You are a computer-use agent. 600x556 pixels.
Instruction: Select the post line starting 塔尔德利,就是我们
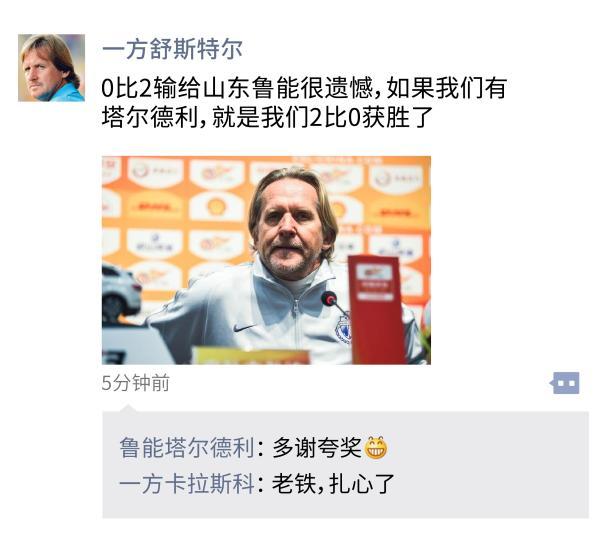tap(267, 117)
